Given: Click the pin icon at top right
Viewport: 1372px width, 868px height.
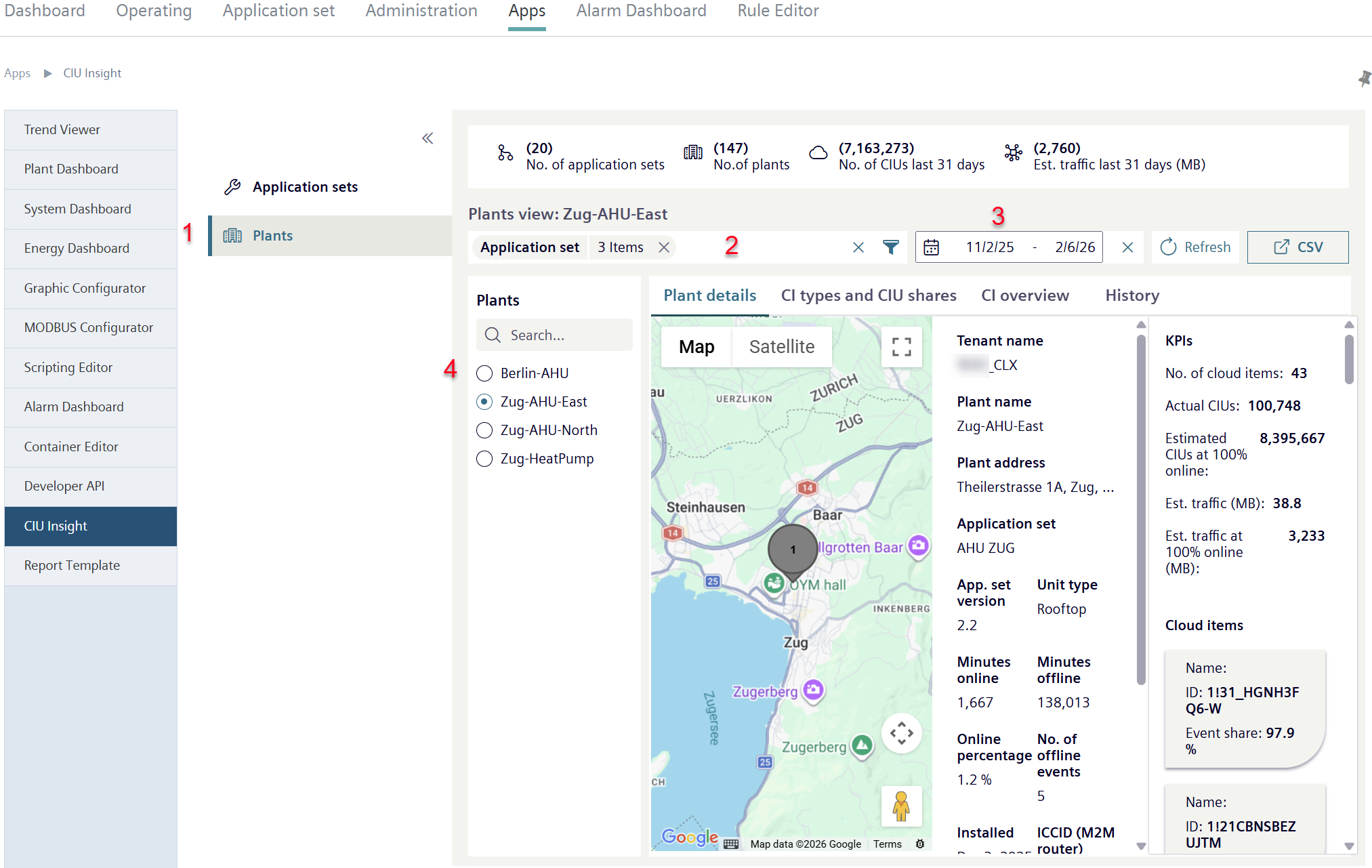Looking at the screenshot, I should pos(1364,79).
